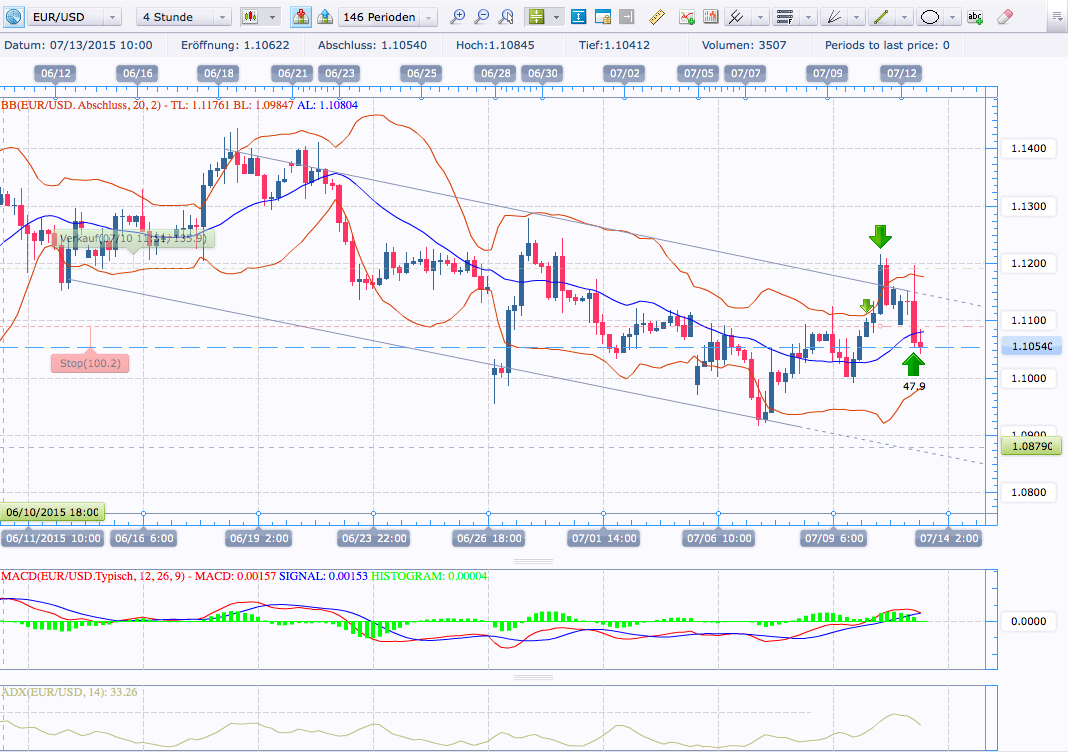Viewport: 1068px width, 753px height.
Task: Open the rightmost layout options menu
Action: 1056,17
